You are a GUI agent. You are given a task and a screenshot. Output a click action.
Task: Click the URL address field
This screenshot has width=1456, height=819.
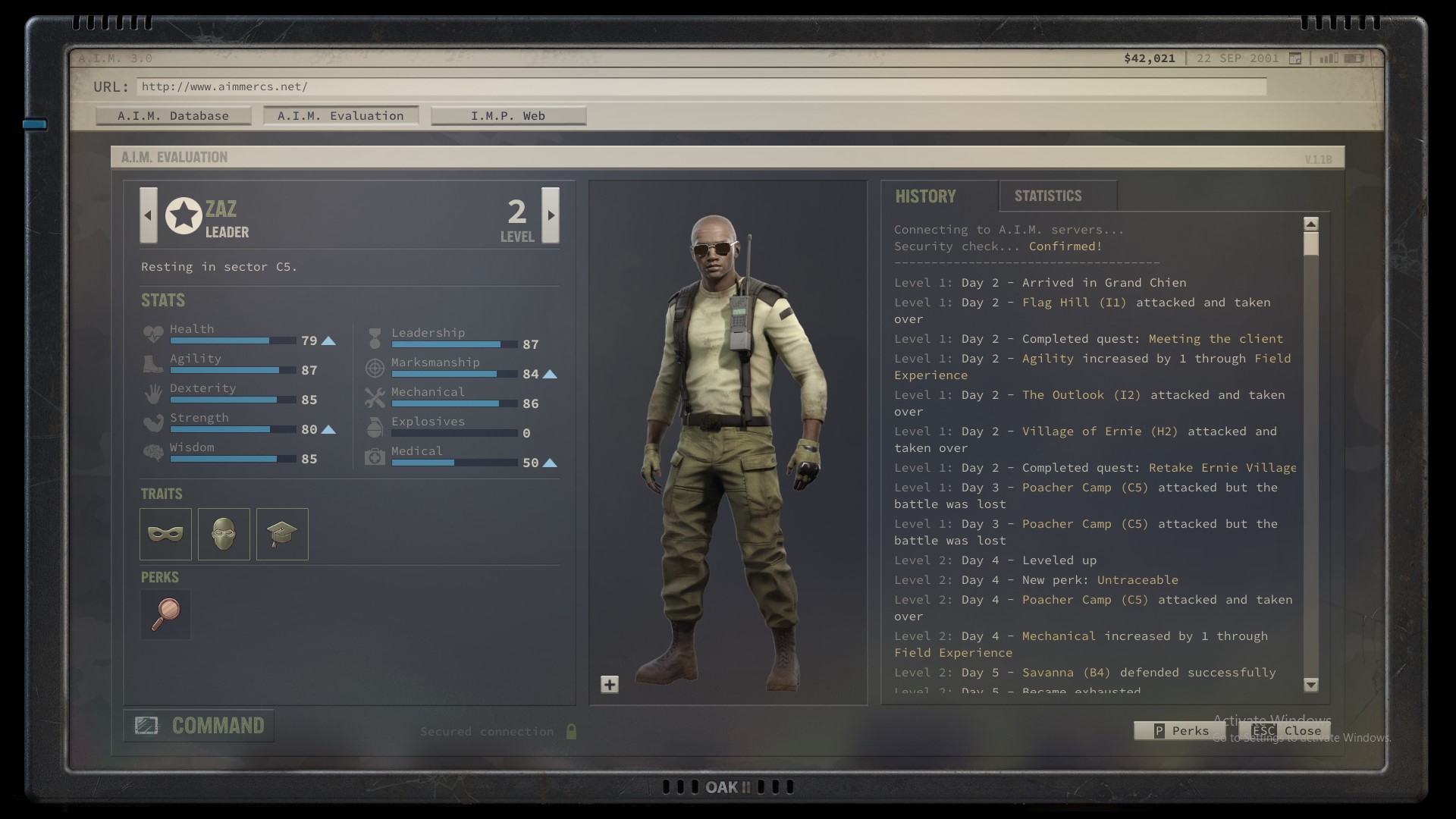(701, 86)
